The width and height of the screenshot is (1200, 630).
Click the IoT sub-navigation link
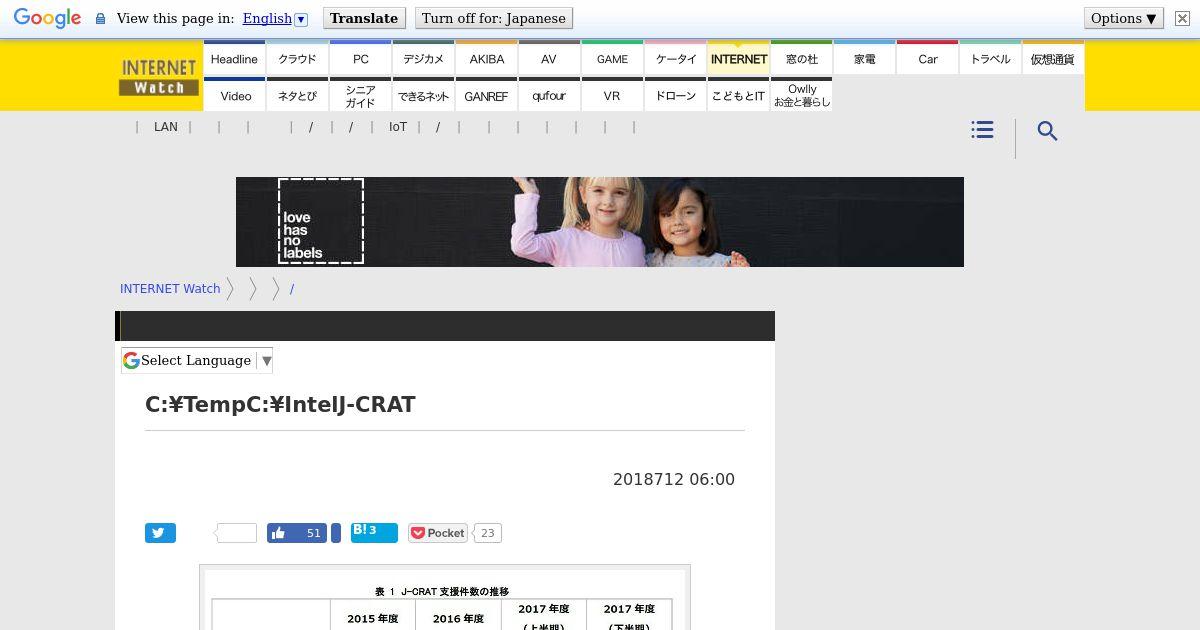click(398, 127)
